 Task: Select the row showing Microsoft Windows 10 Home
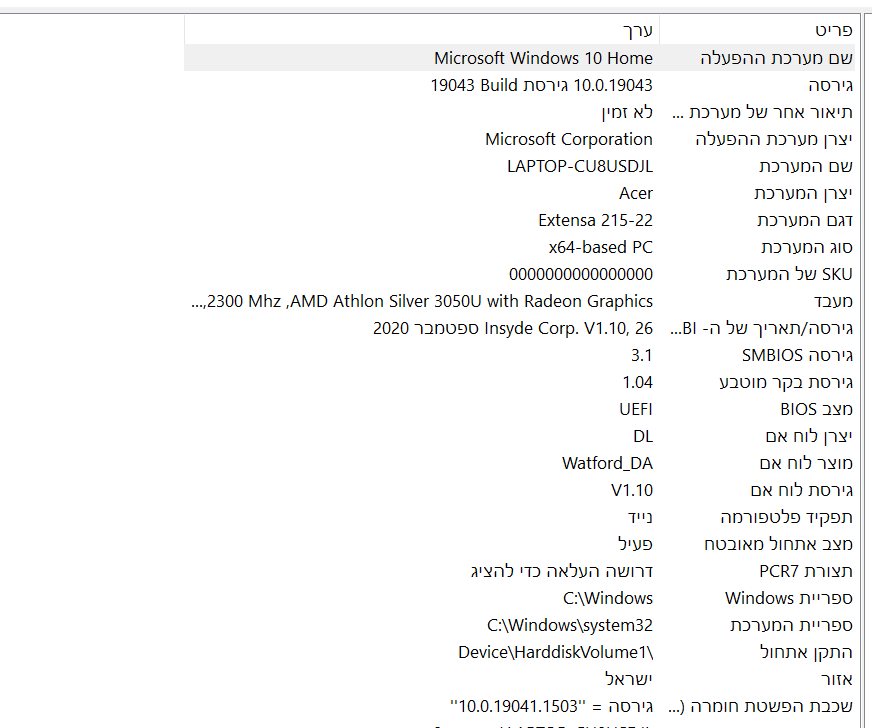(543, 58)
